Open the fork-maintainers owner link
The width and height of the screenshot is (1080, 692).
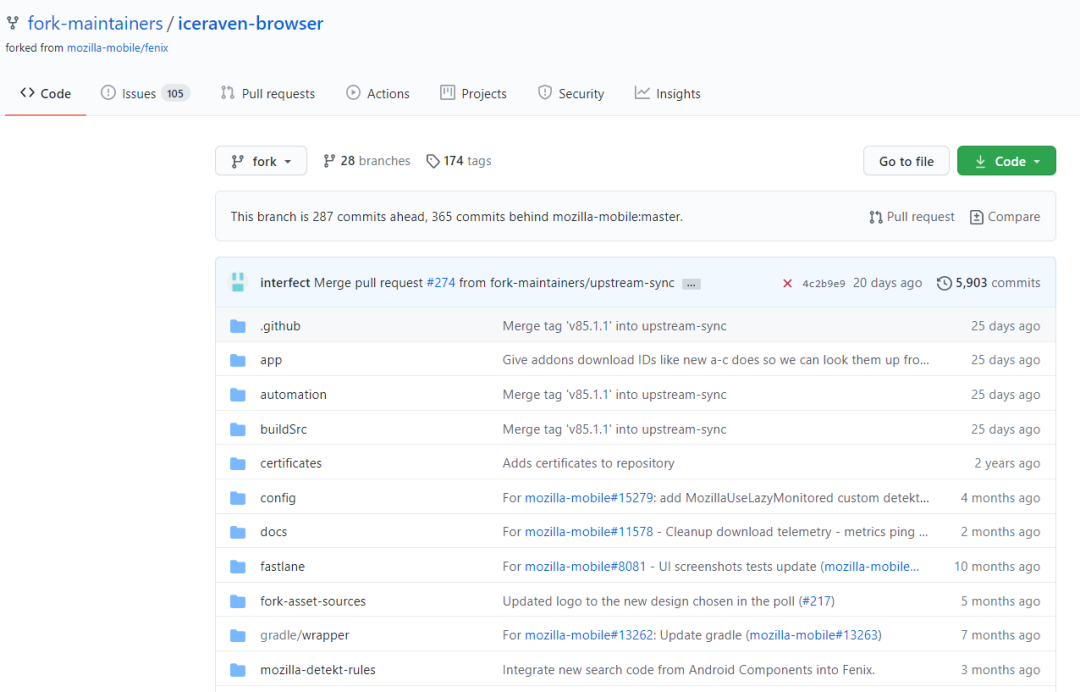95,23
